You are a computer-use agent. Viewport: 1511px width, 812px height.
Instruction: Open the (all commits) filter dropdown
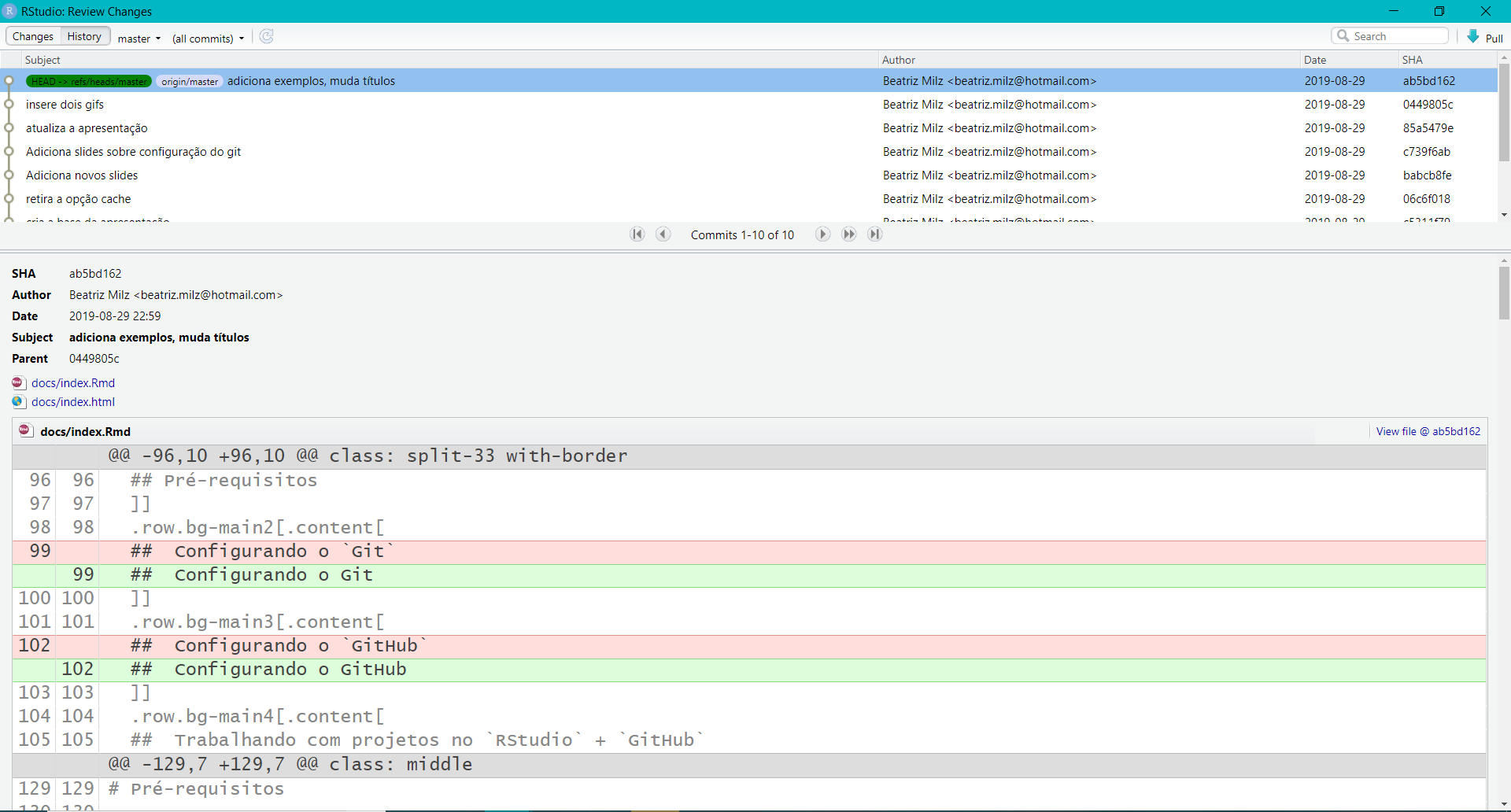point(208,39)
